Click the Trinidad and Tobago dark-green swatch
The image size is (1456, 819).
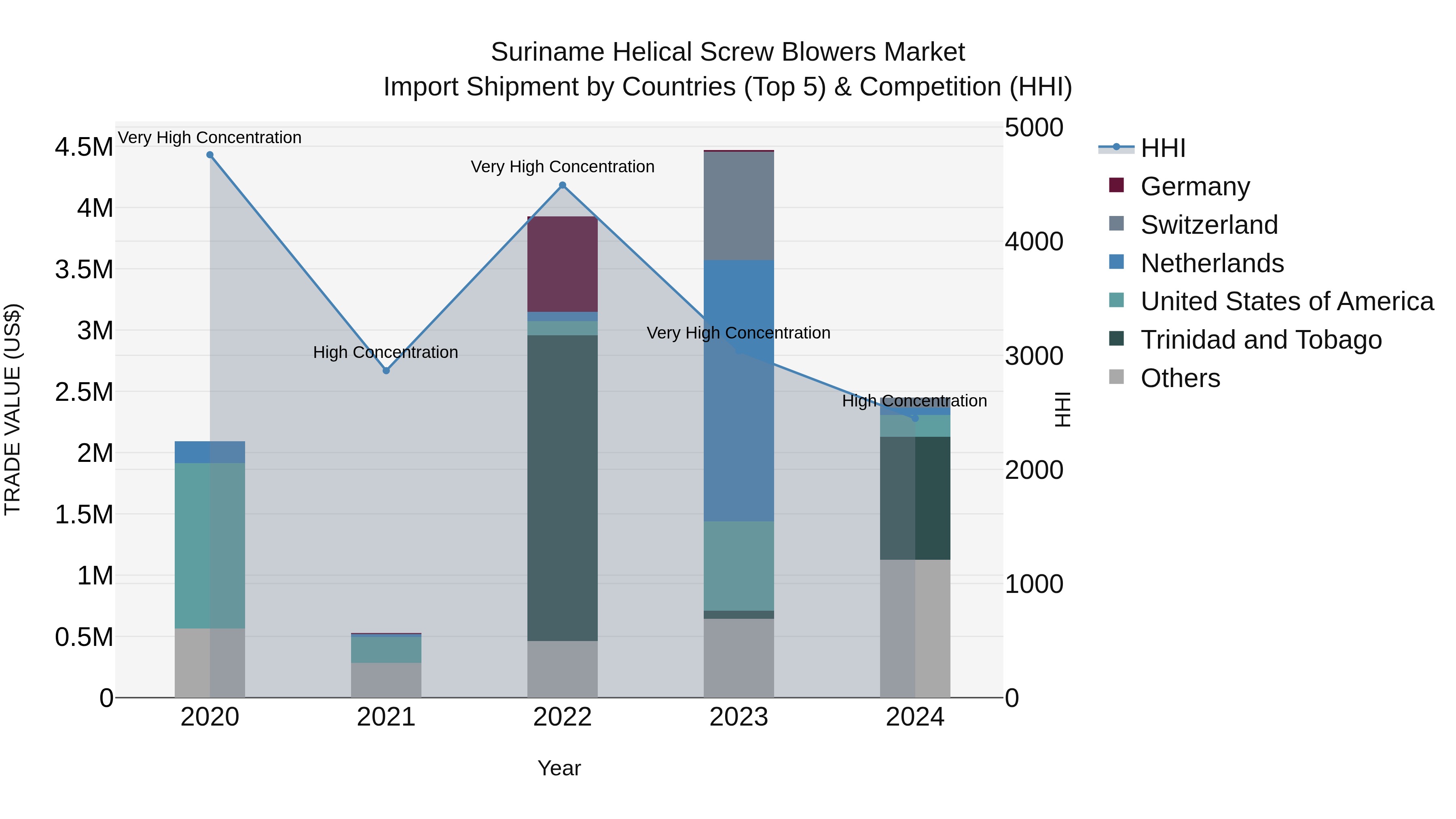point(1116,339)
